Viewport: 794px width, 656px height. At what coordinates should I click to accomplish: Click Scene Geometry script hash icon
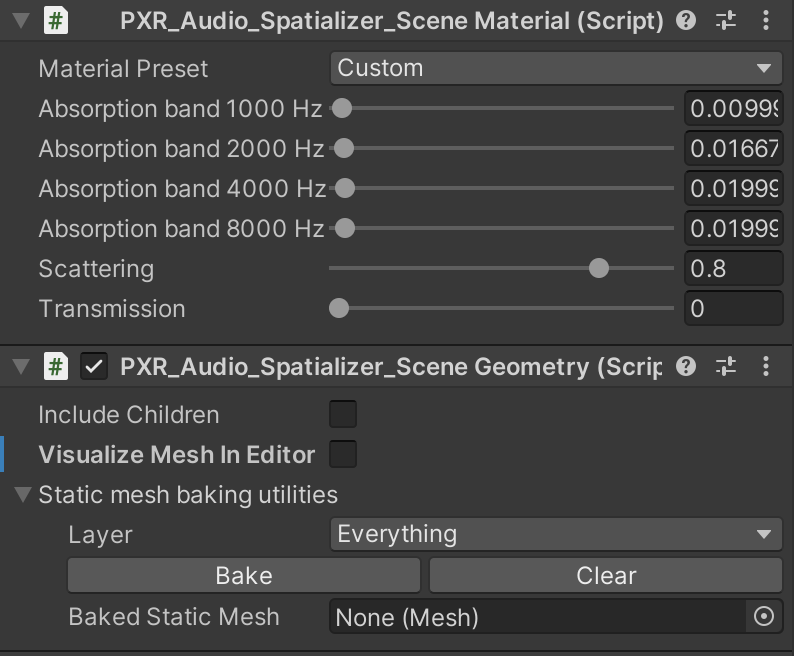click(56, 367)
